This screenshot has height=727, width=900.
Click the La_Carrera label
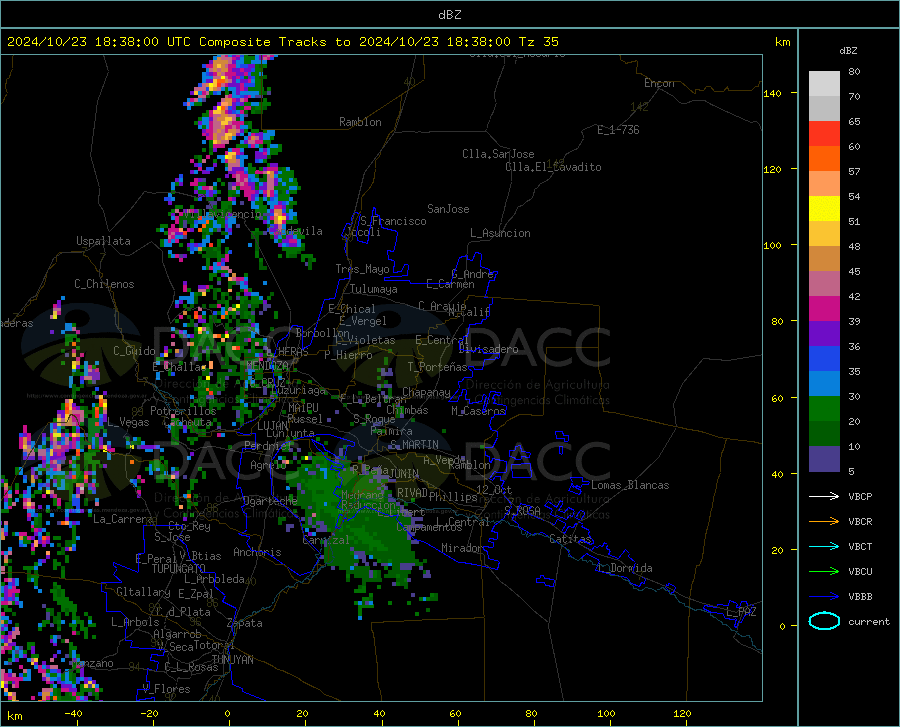click(123, 519)
